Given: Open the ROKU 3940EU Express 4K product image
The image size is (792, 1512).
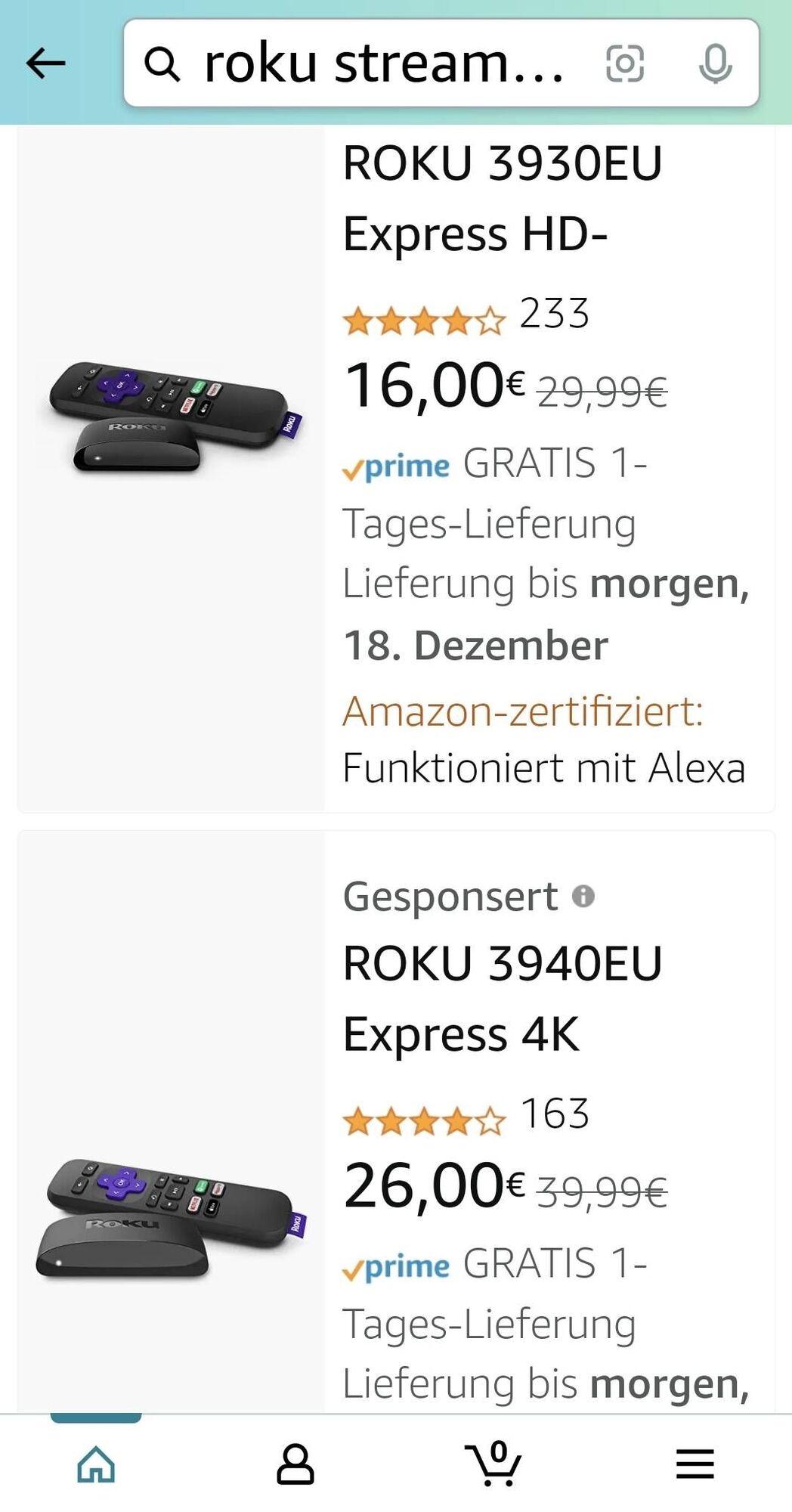Looking at the screenshot, I should (x=171, y=1218).
